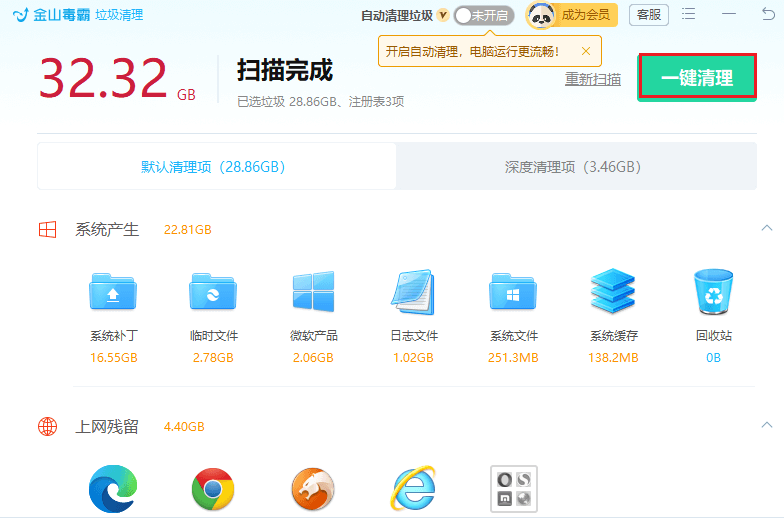Click the 上网残留 globe icon
784x520 pixels.
coord(48,426)
